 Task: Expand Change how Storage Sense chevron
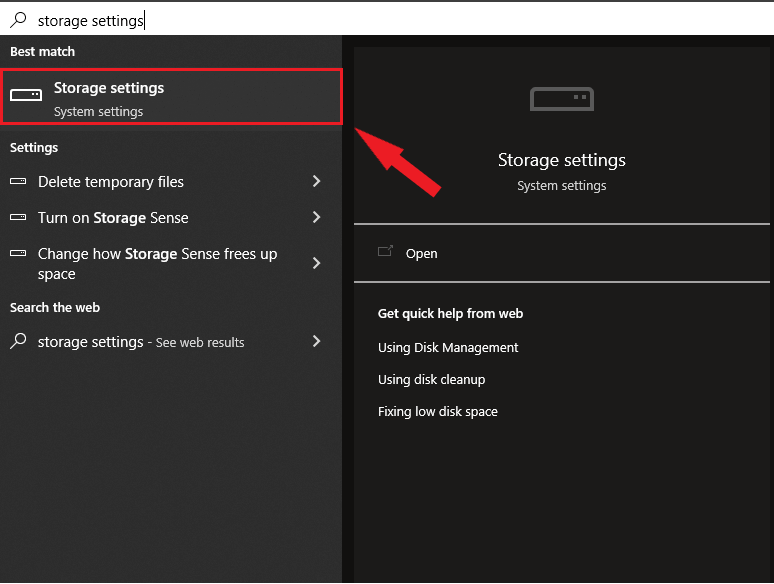click(x=316, y=263)
